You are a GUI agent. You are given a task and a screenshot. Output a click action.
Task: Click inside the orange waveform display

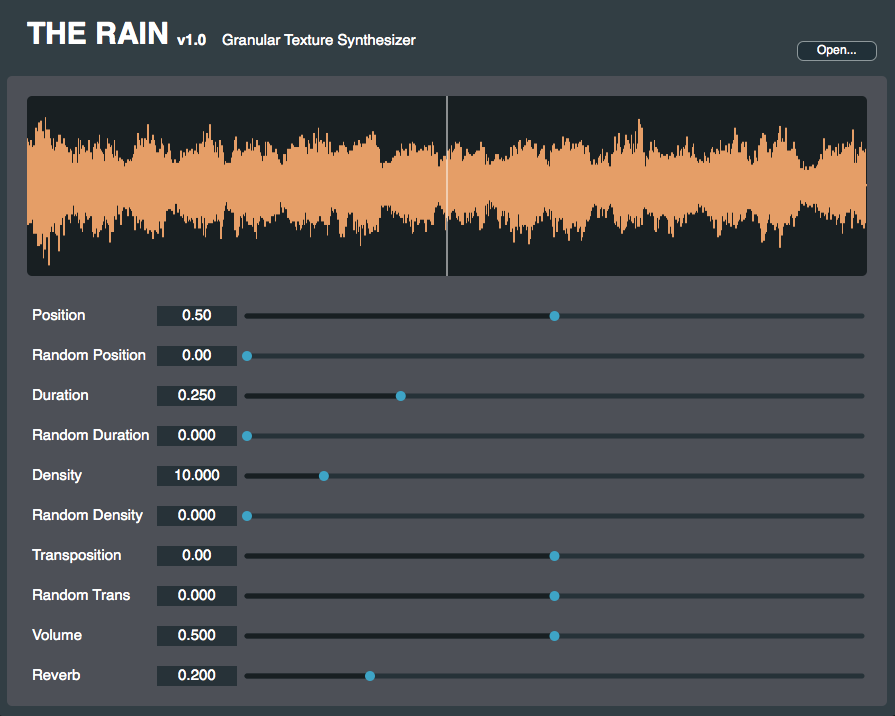point(447,186)
